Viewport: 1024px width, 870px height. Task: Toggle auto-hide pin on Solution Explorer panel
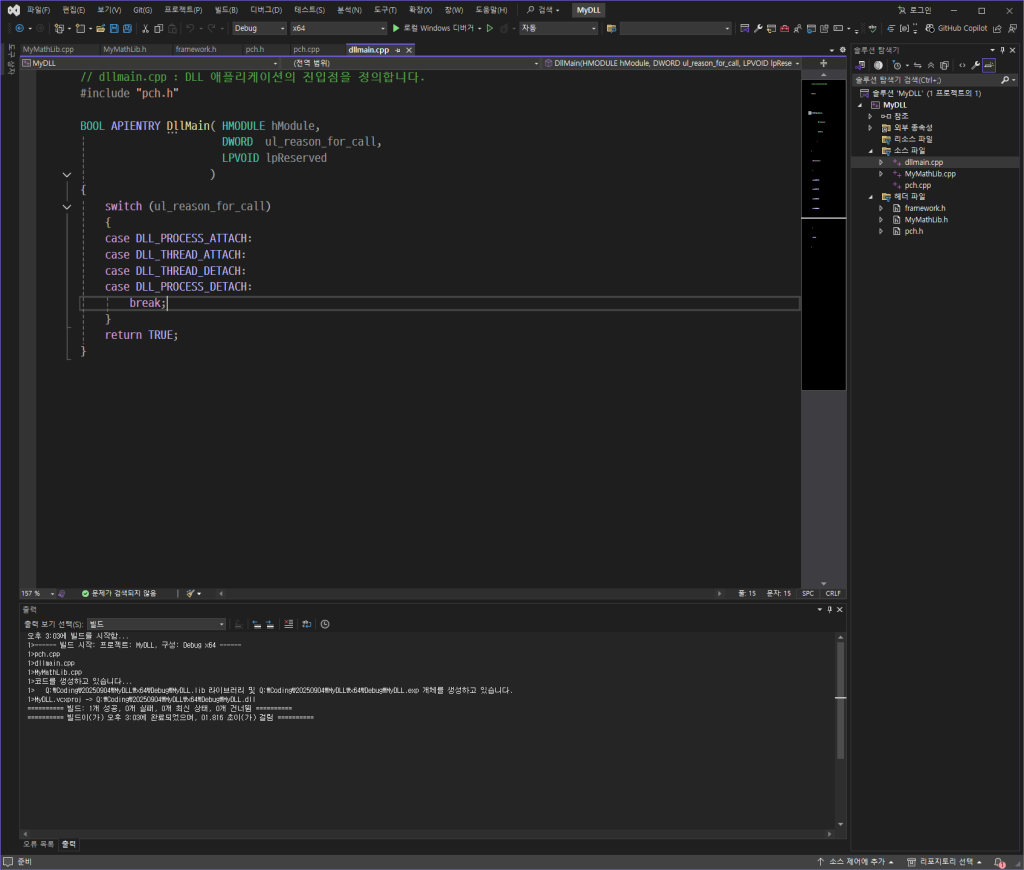pos(1003,49)
